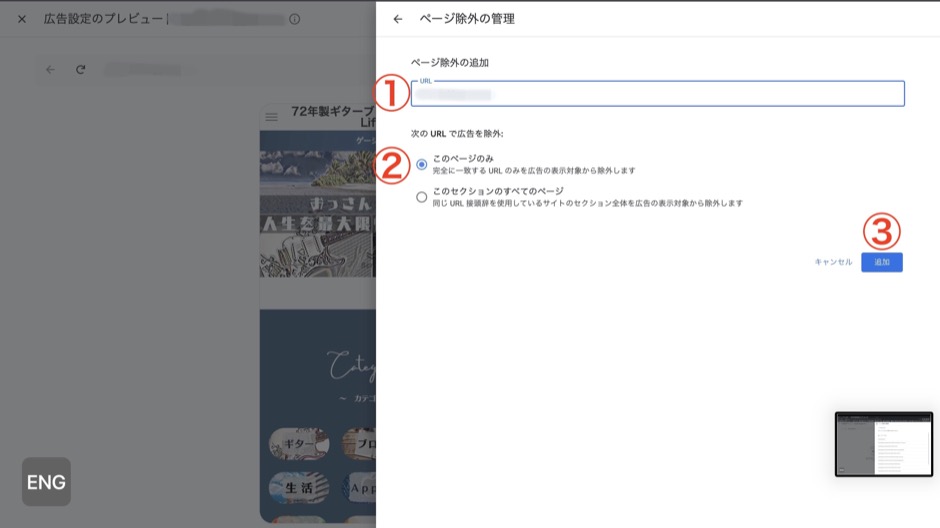Click the blog header banner image
This screenshot has width=940, height=528.
(x=317, y=213)
